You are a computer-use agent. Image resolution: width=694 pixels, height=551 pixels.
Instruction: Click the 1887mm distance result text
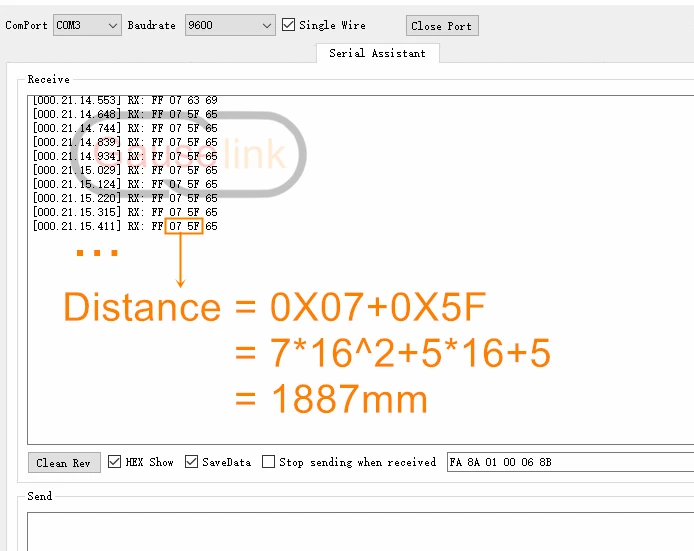[349, 399]
